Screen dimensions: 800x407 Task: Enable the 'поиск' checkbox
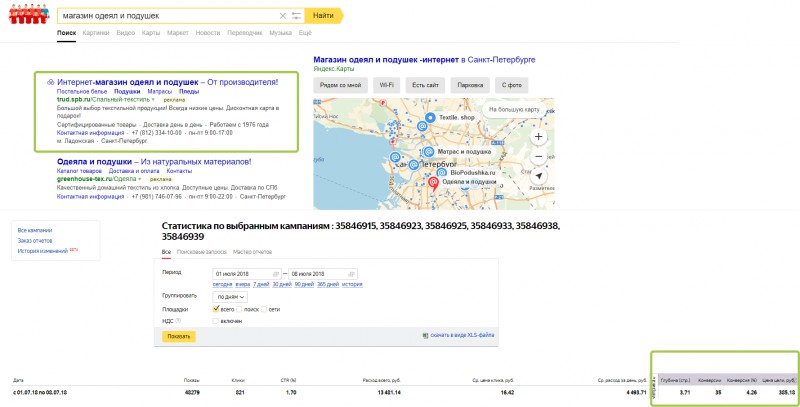coord(240,310)
